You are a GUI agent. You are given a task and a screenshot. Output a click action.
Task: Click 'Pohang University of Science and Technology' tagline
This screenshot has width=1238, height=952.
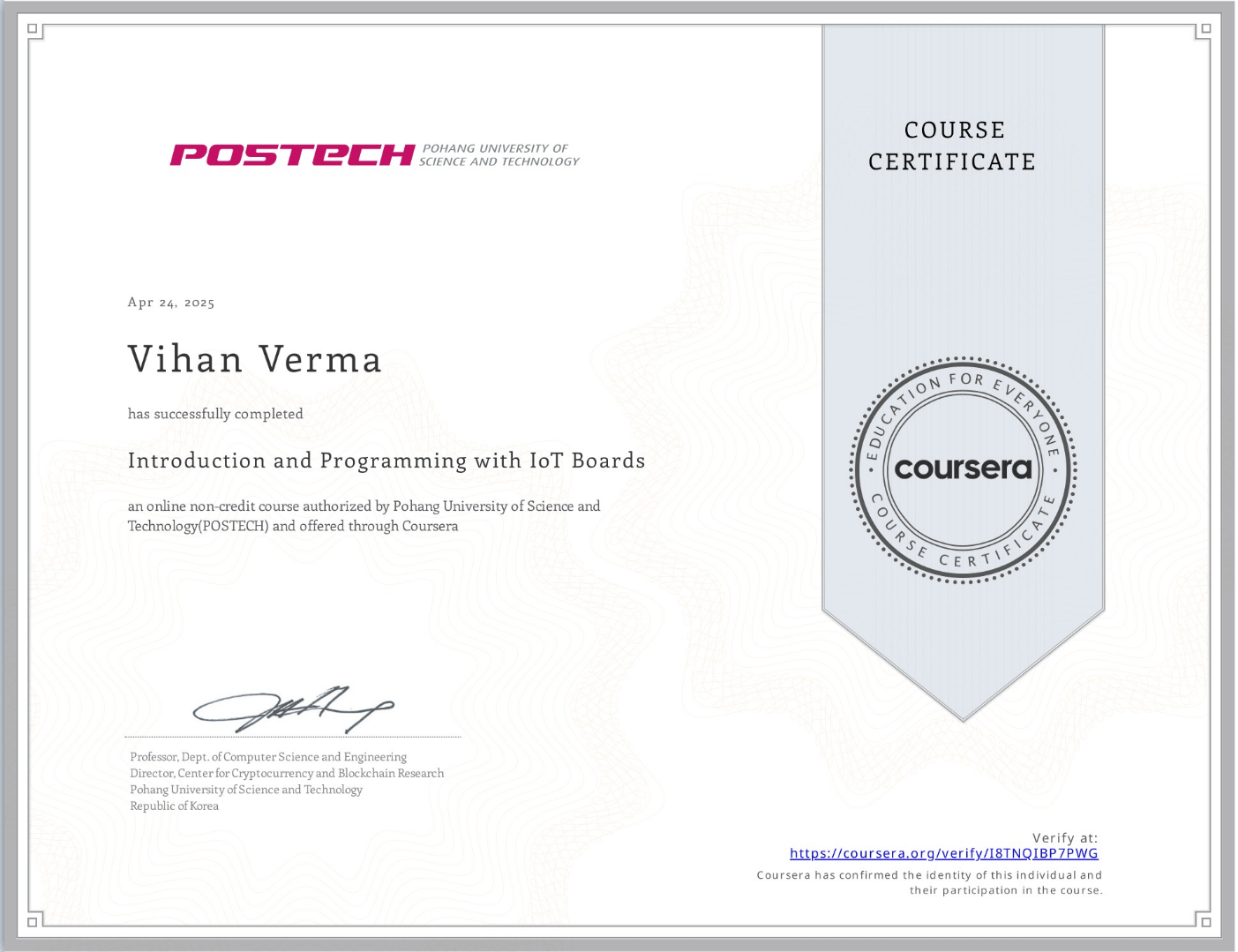[499, 155]
